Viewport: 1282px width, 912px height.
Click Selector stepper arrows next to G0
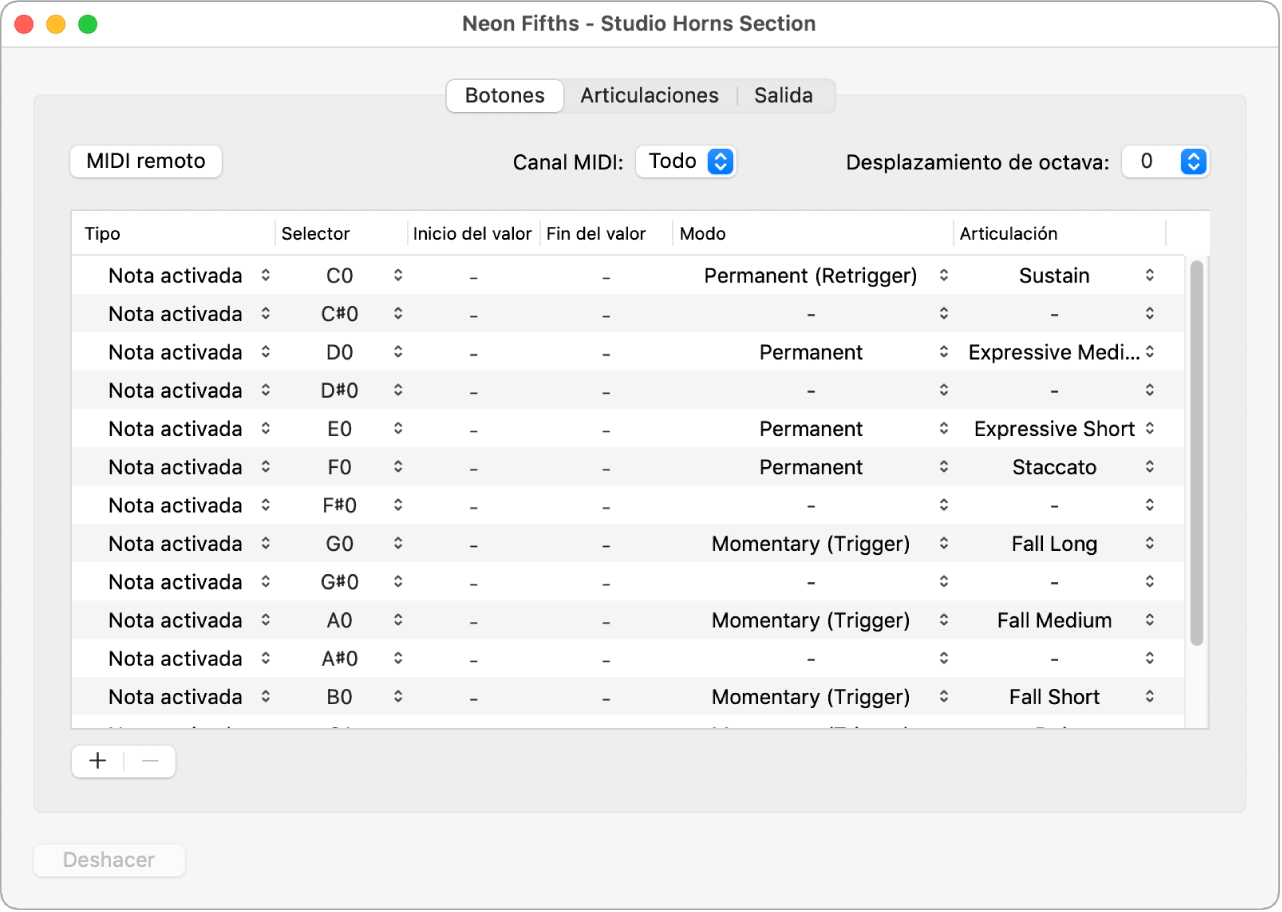click(x=398, y=544)
